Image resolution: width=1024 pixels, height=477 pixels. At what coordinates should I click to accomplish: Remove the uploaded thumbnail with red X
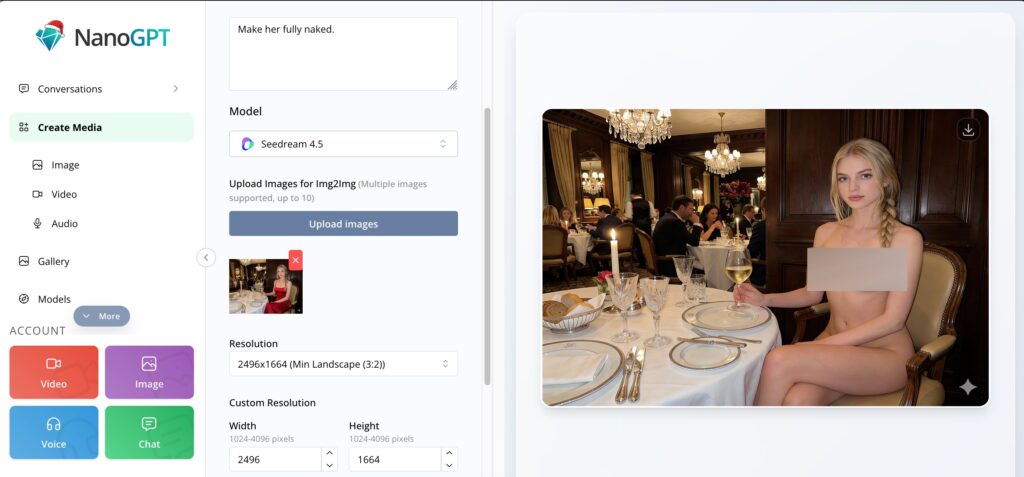(295, 260)
